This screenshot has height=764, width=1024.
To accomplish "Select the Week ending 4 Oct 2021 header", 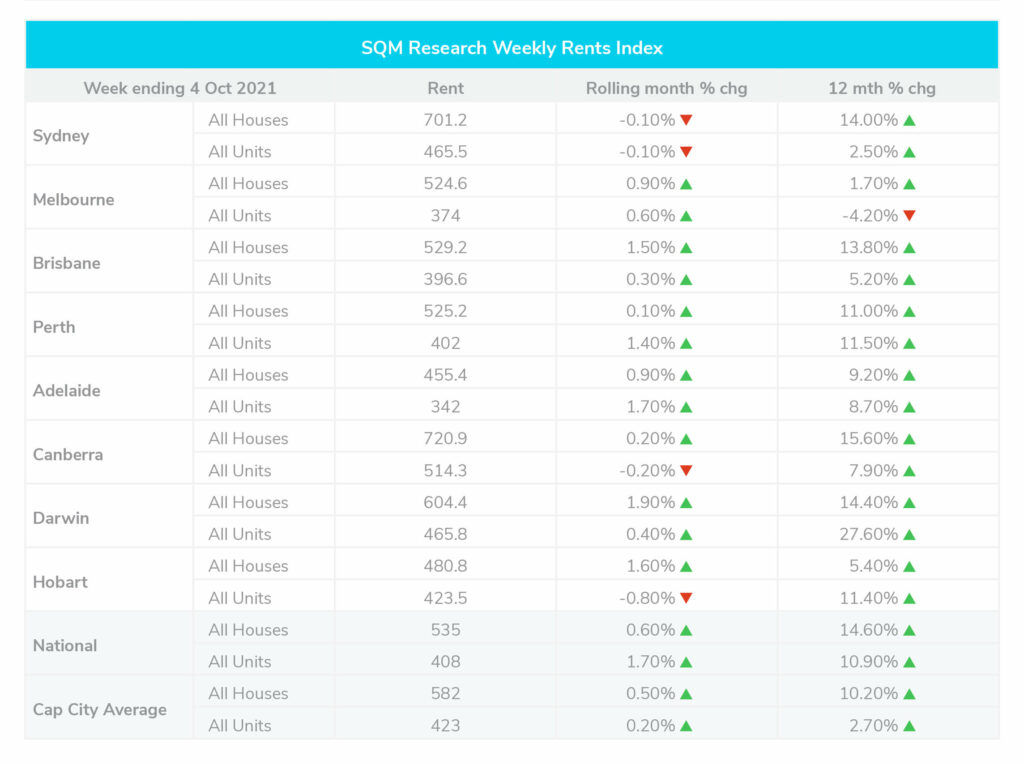I will point(180,88).
